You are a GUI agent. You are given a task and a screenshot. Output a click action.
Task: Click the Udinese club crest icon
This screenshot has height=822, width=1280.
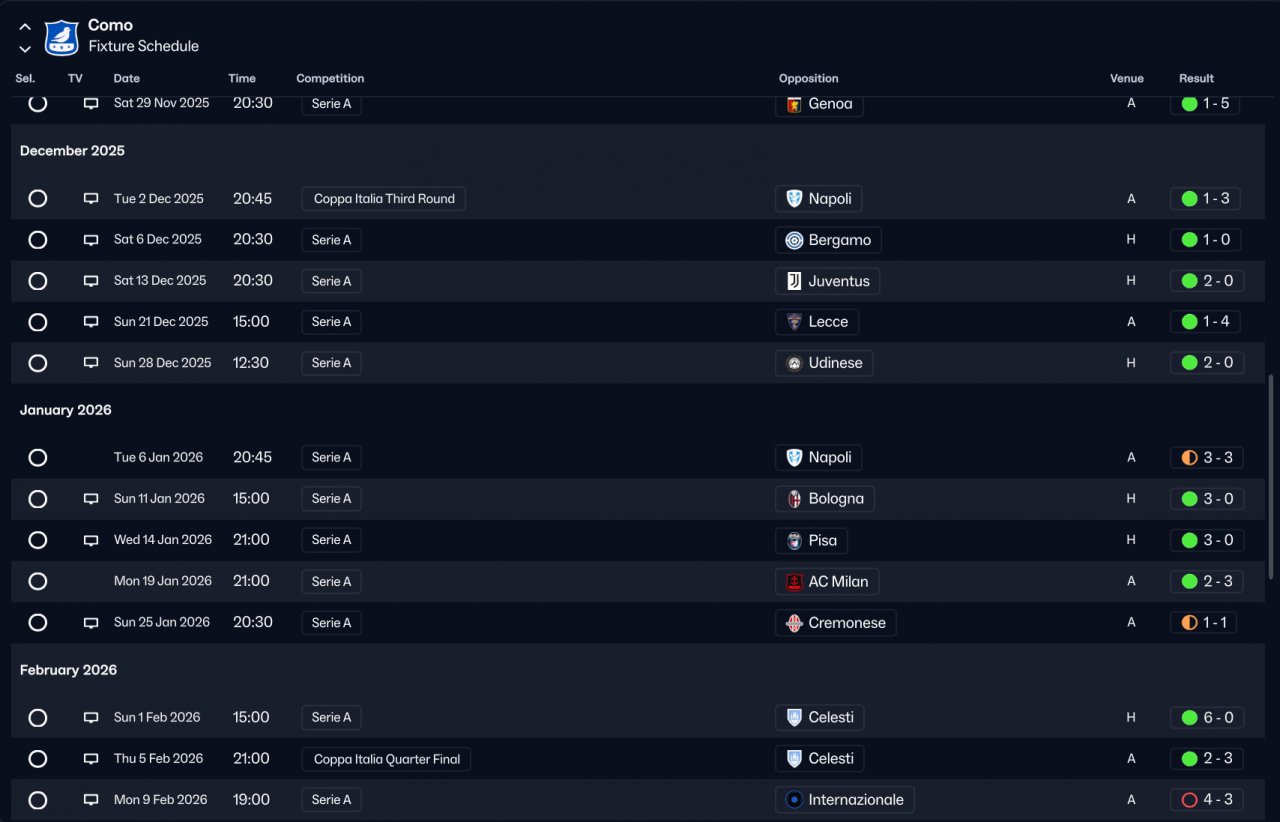[x=794, y=363]
